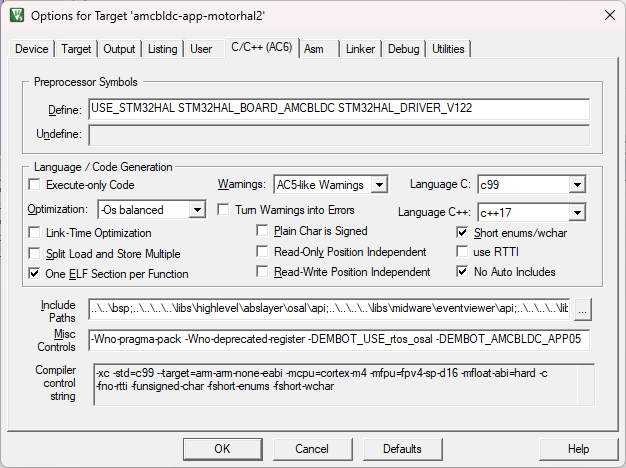
Task: Enable Read-Only Position Independent
Action: tap(262, 252)
